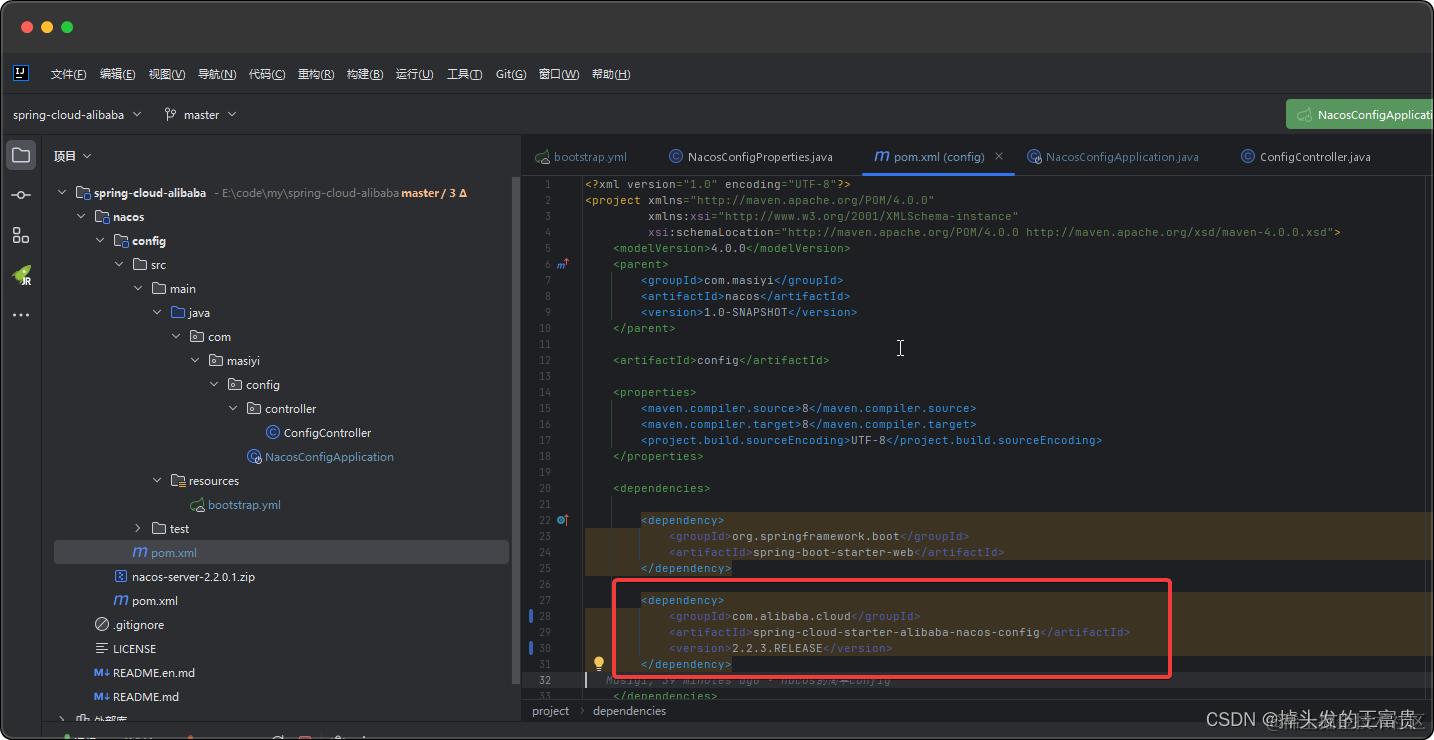1434x740 pixels.
Task: Click the dependencies breadcrumb
Action: point(629,711)
